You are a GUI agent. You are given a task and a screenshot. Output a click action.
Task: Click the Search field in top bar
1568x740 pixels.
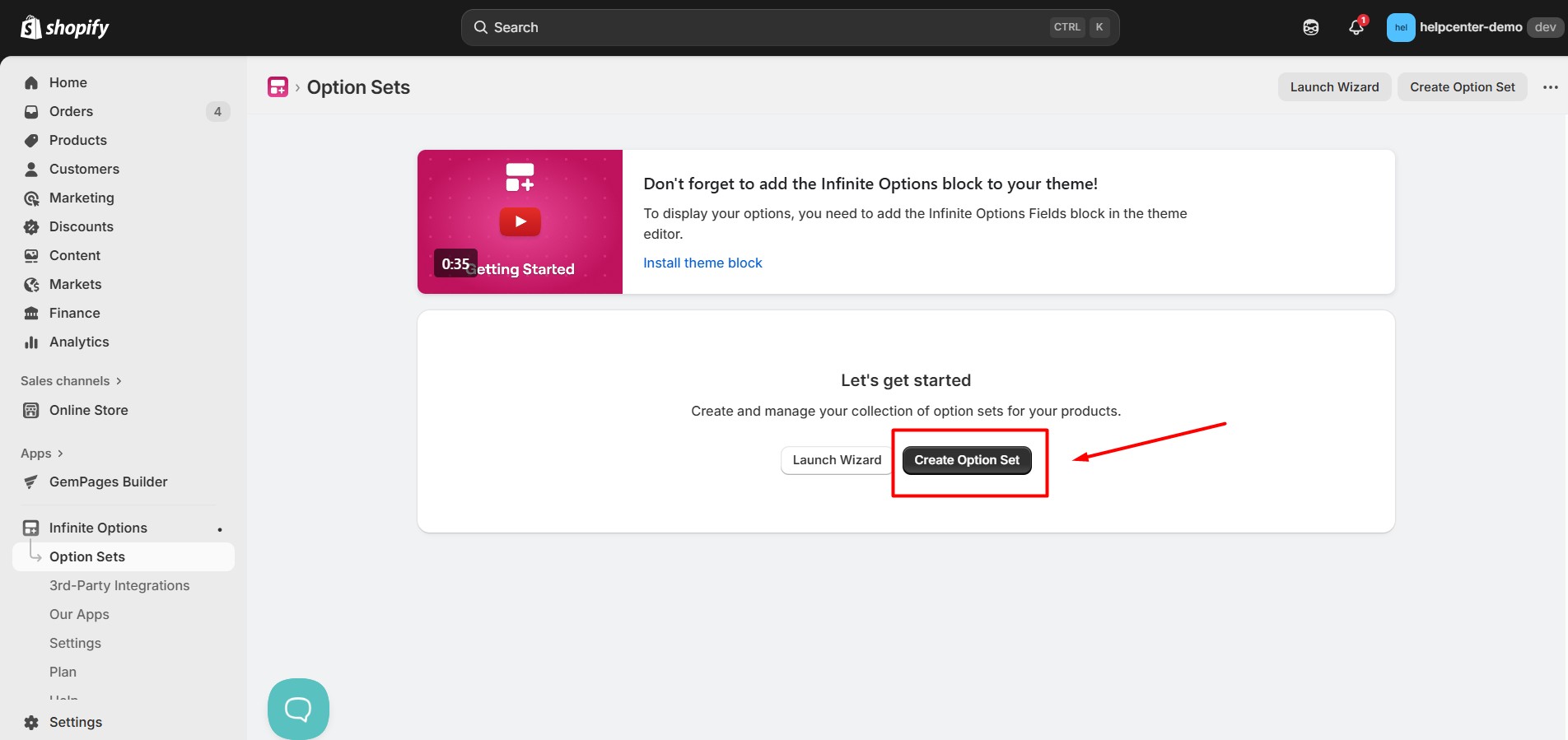click(x=790, y=27)
